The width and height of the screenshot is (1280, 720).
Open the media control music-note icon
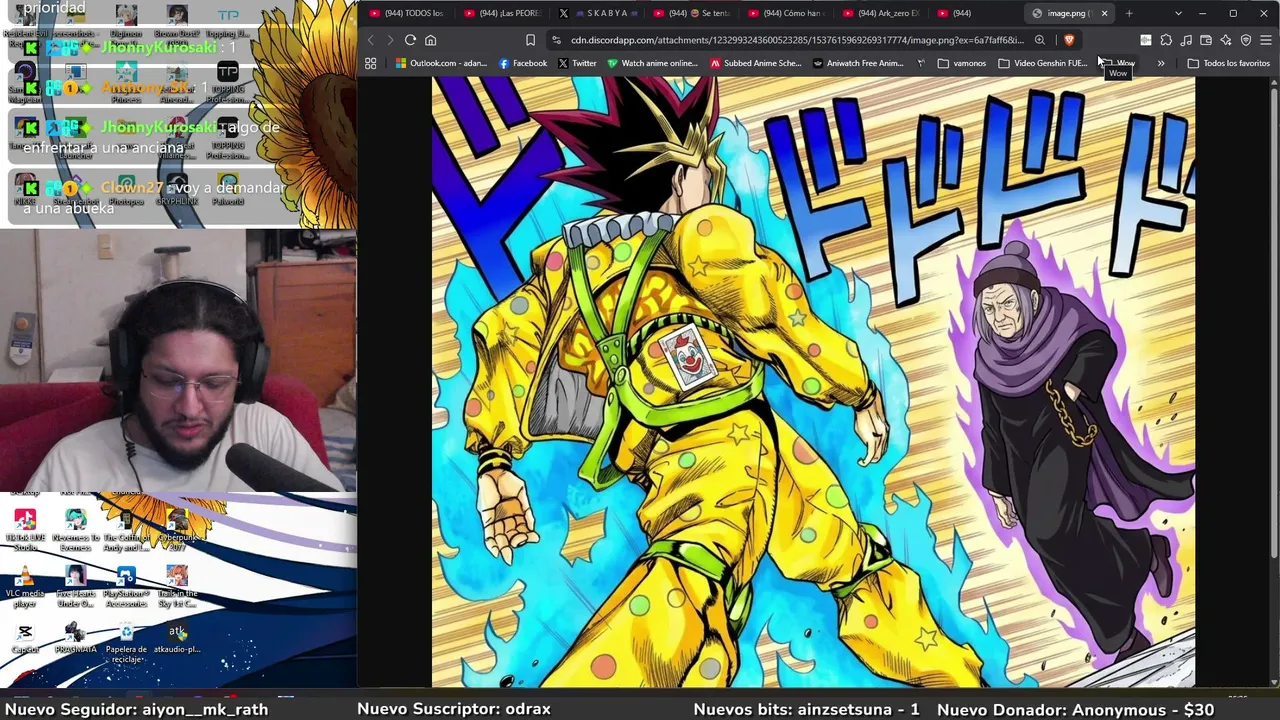[x=1186, y=40]
